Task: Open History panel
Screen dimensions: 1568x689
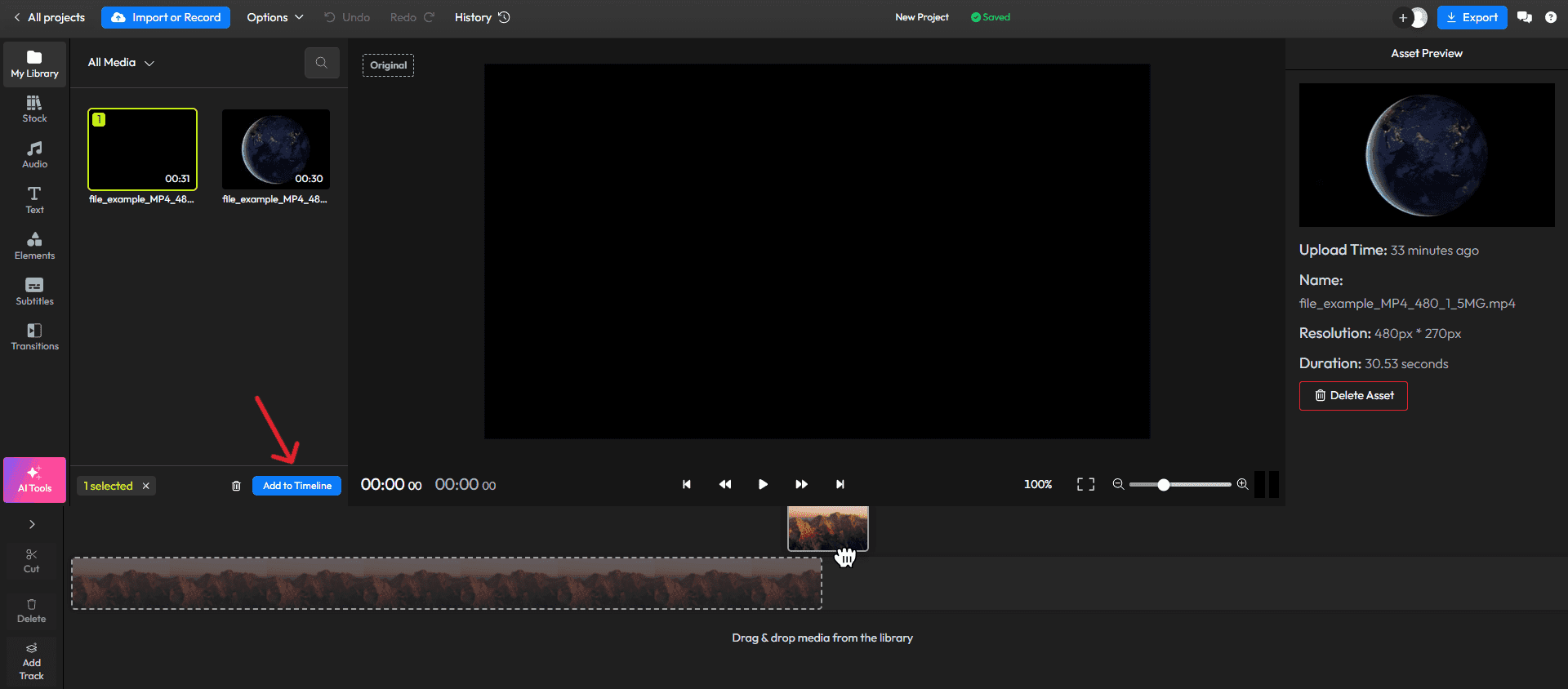Action: [x=482, y=17]
